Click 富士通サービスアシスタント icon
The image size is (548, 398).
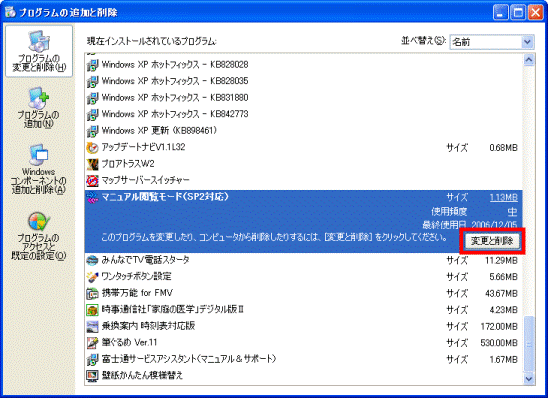pyautogui.click(x=92, y=359)
